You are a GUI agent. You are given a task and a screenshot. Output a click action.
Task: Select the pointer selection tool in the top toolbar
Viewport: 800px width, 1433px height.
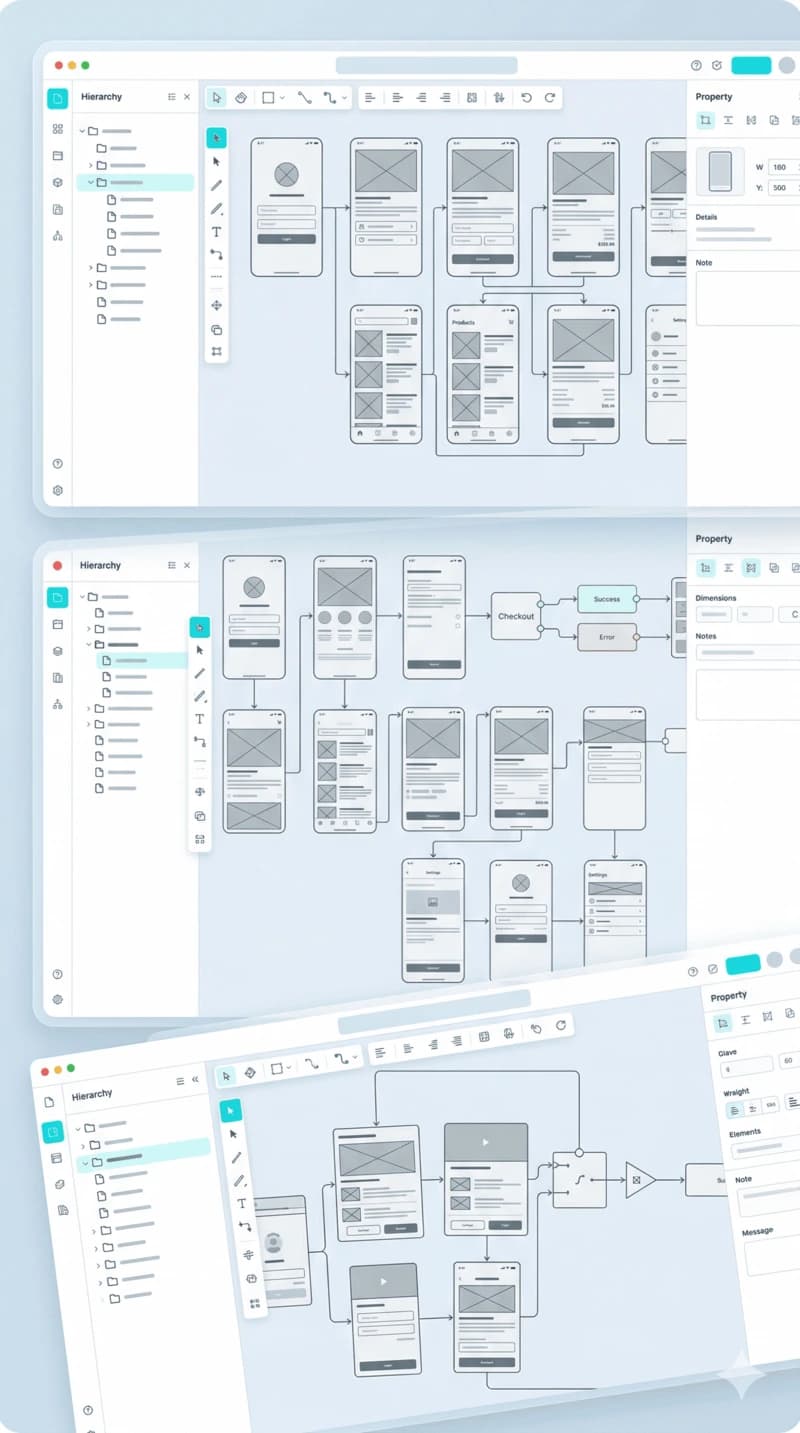pyautogui.click(x=215, y=97)
